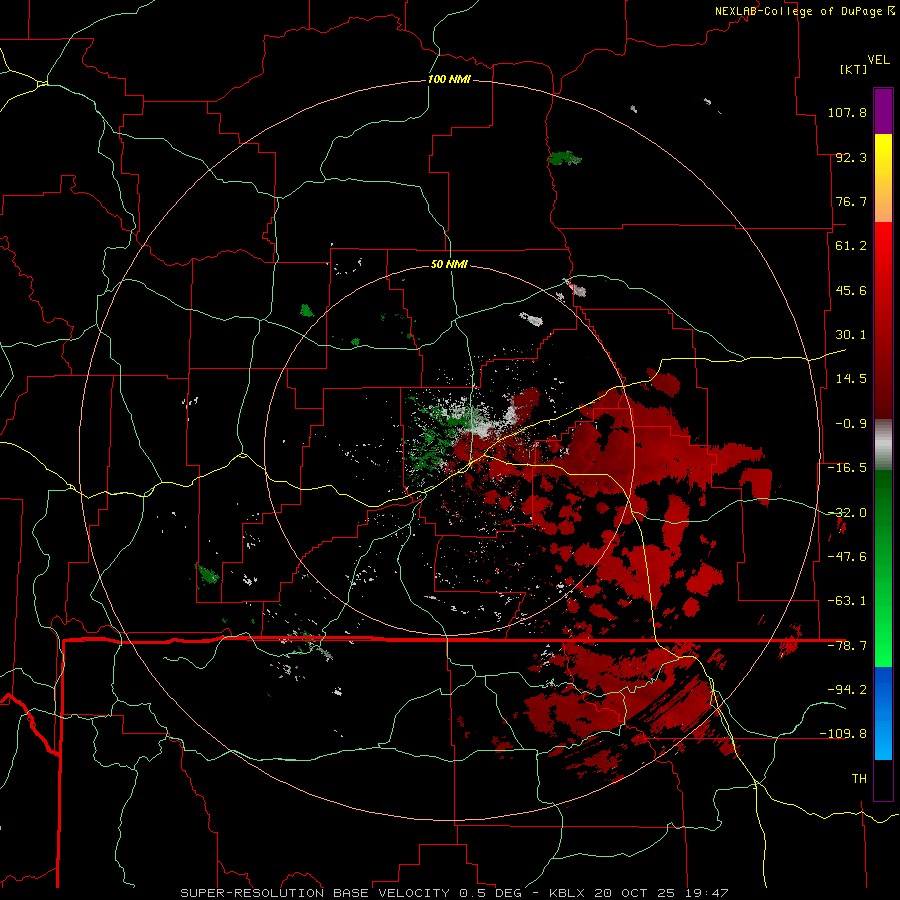
Task: Click the -16.5 scale value
Action: point(847,468)
